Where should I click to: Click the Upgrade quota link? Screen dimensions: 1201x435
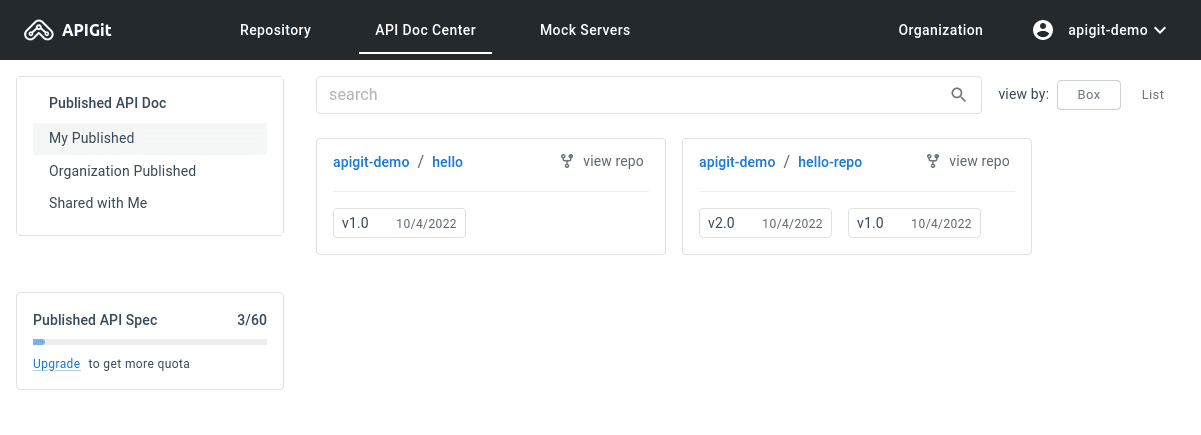(x=56, y=364)
